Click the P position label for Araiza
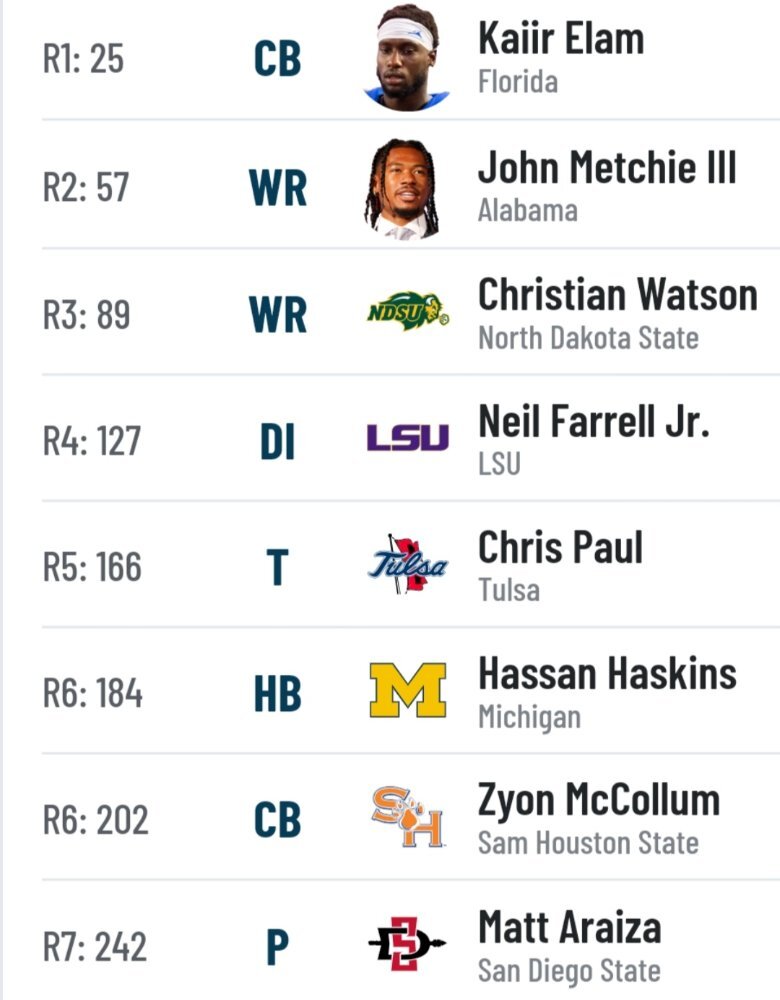Image resolution: width=780 pixels, height=1000 pixels. point(277,947)
